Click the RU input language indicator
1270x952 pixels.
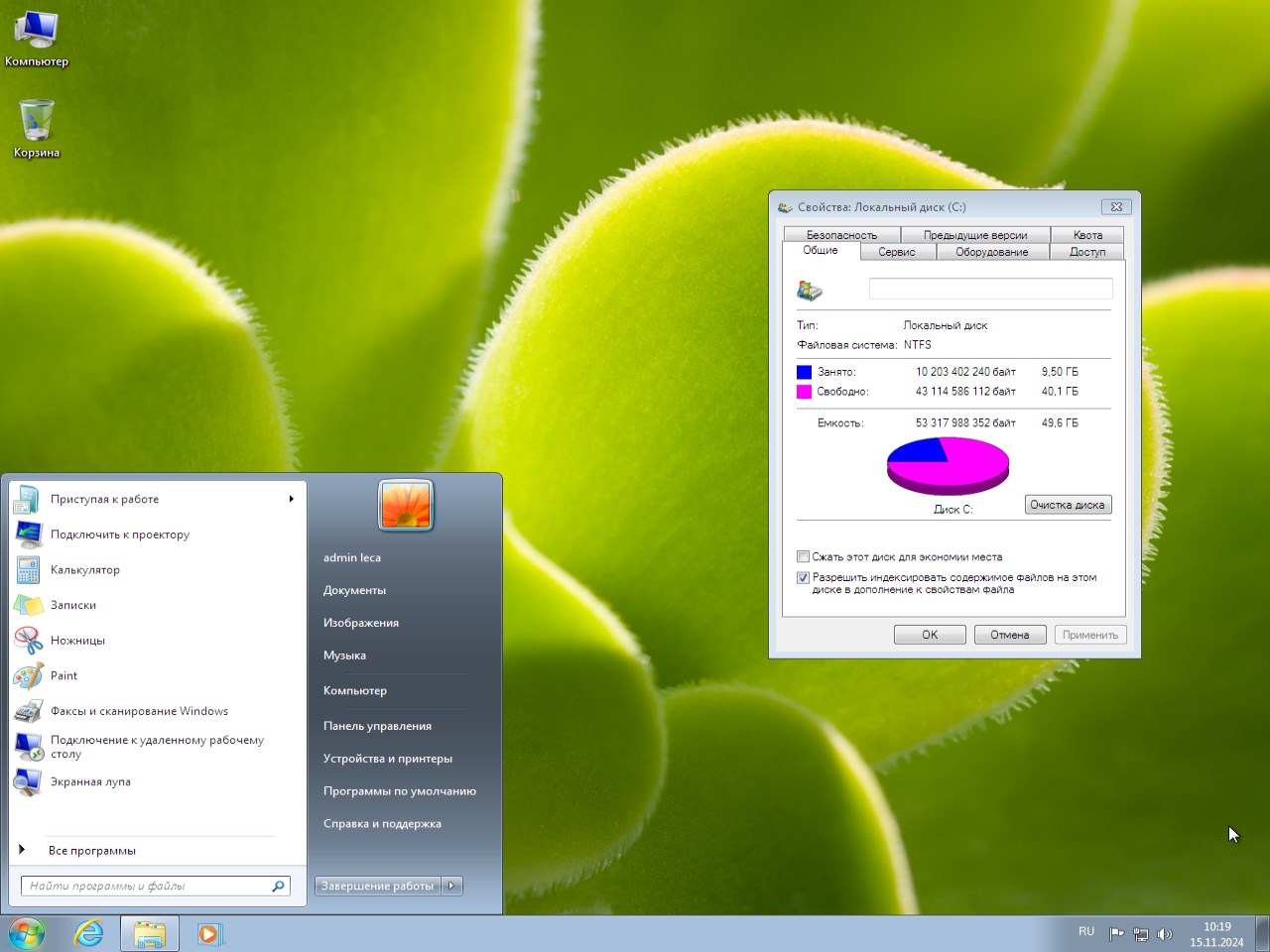(x=1086, y=932)
